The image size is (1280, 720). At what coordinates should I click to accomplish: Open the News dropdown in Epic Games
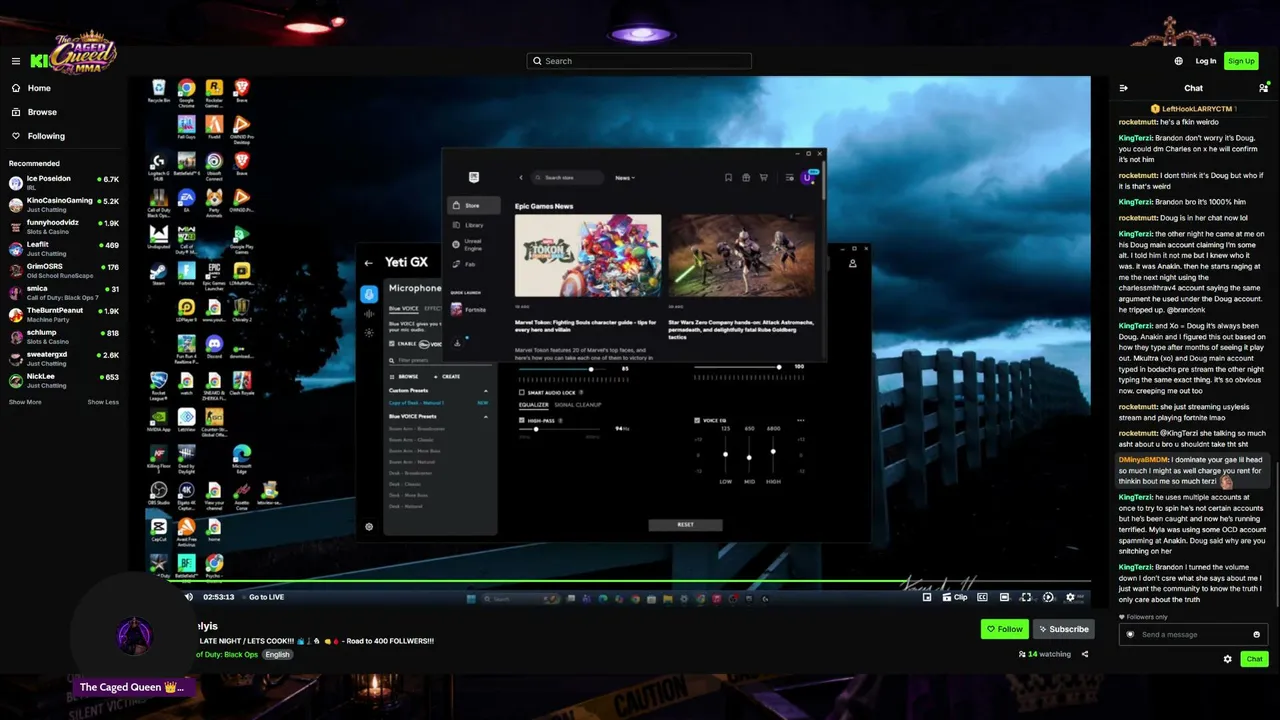[625, 178]
